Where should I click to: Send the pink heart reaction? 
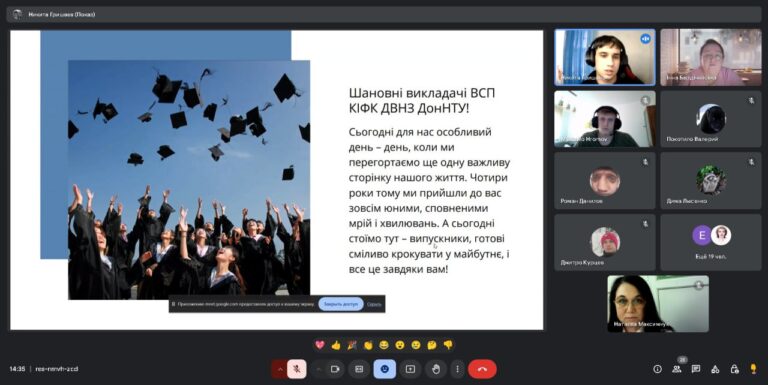click(x=320, y=345)
